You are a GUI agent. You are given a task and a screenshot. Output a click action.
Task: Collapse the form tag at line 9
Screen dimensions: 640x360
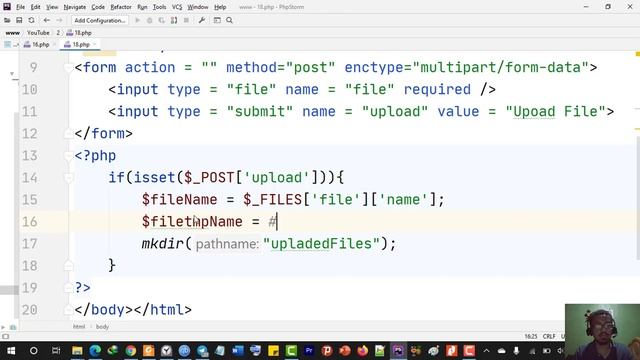(x=69, y=68)
